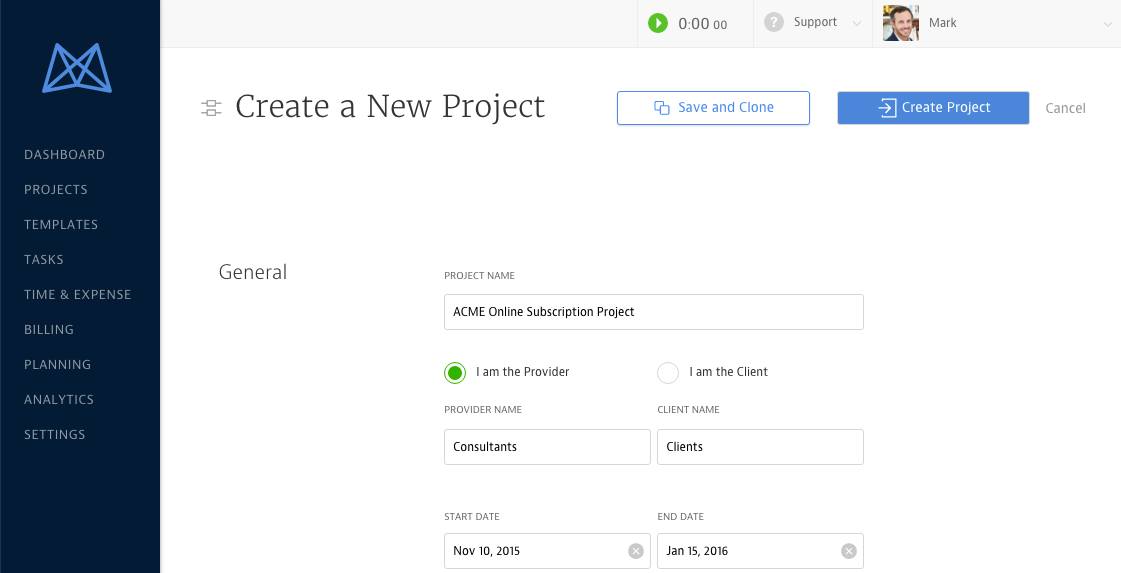Click Mark's profile avatar photo
The height and width of the screenshot is (573, 1121).
pyautogui.click(x=900, y=23)
